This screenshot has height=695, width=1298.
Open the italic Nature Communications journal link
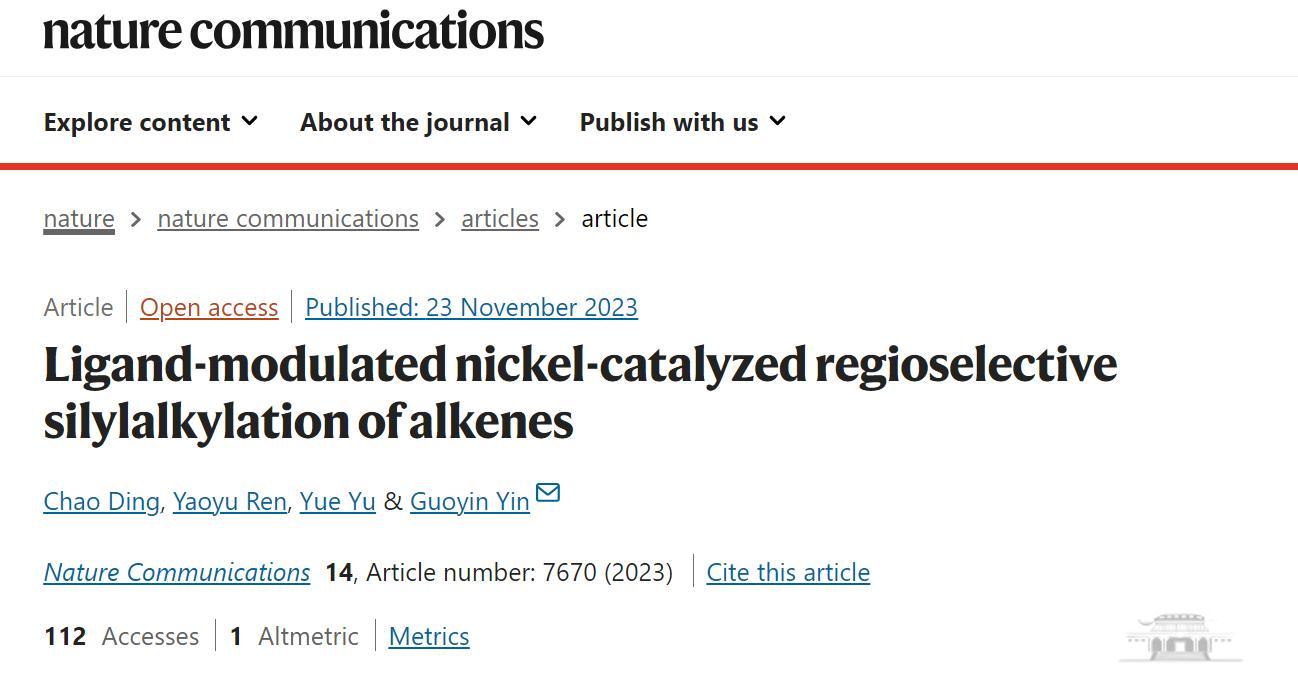(x=177, y=572)
